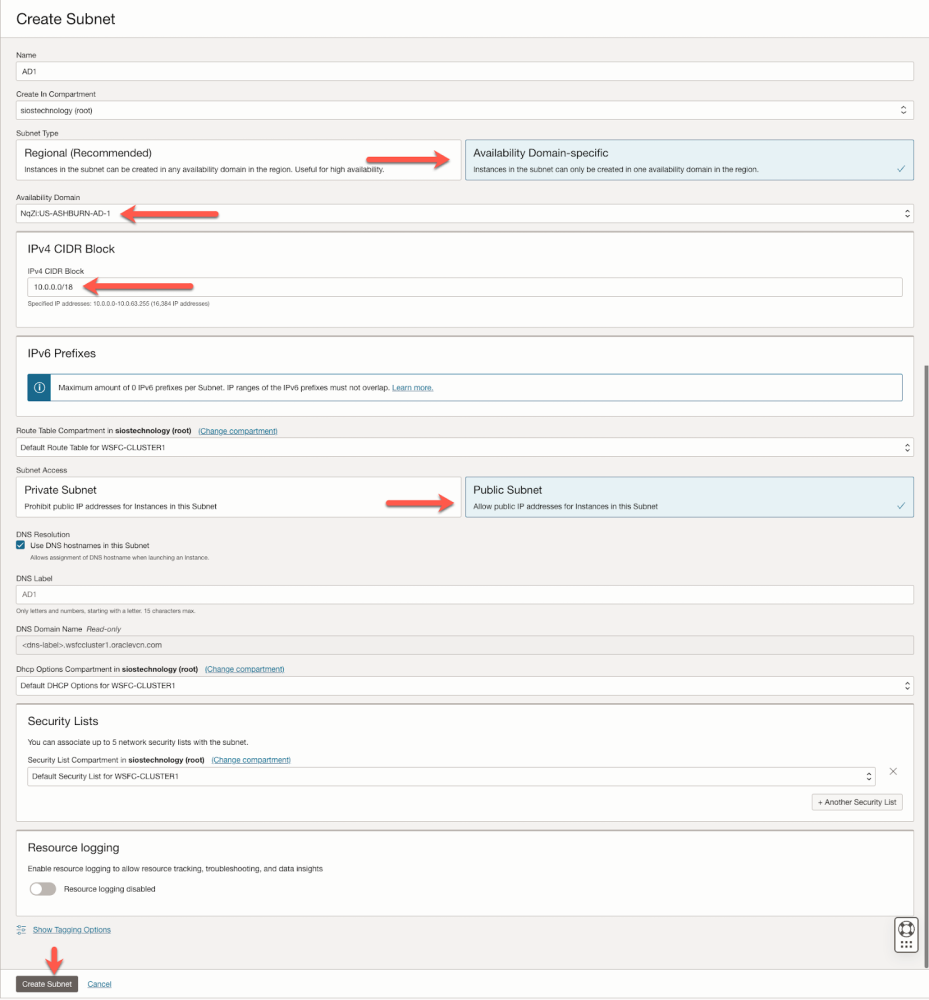Expand the Availability Domain dropdown

465,213
